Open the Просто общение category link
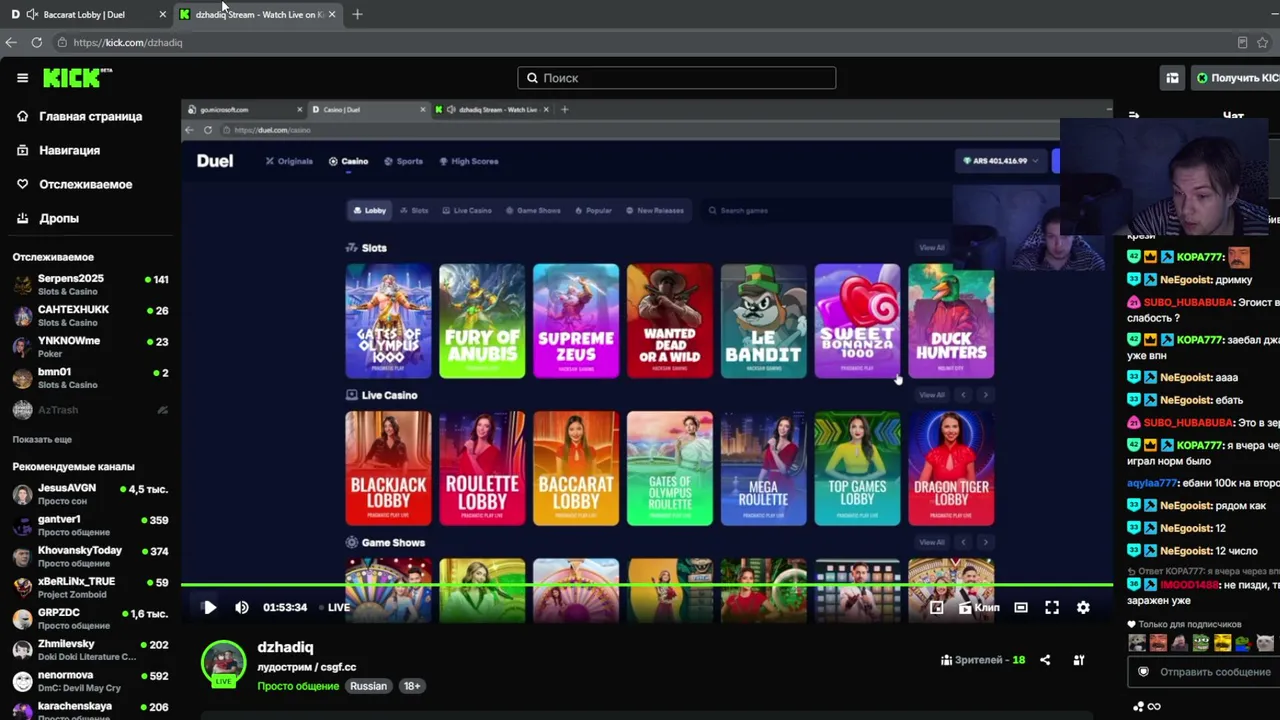Screen dimensions: 1280x720 (298, 686)
